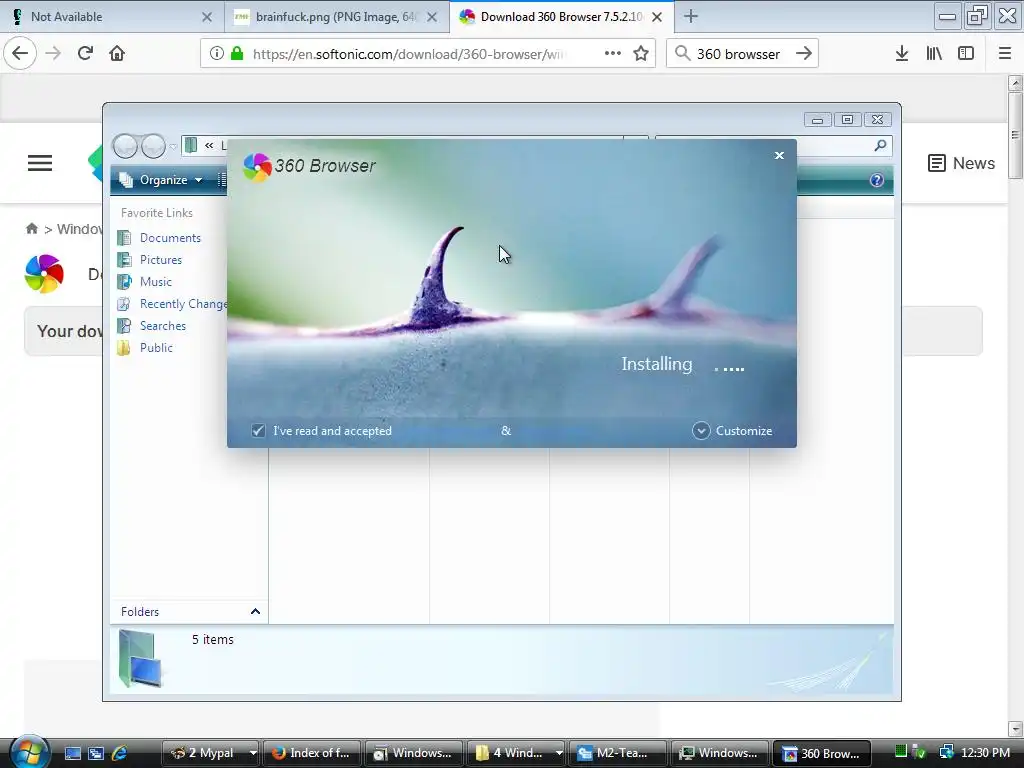
Task: Open Softonic site hamburger menu
Action: click(40, 163)
